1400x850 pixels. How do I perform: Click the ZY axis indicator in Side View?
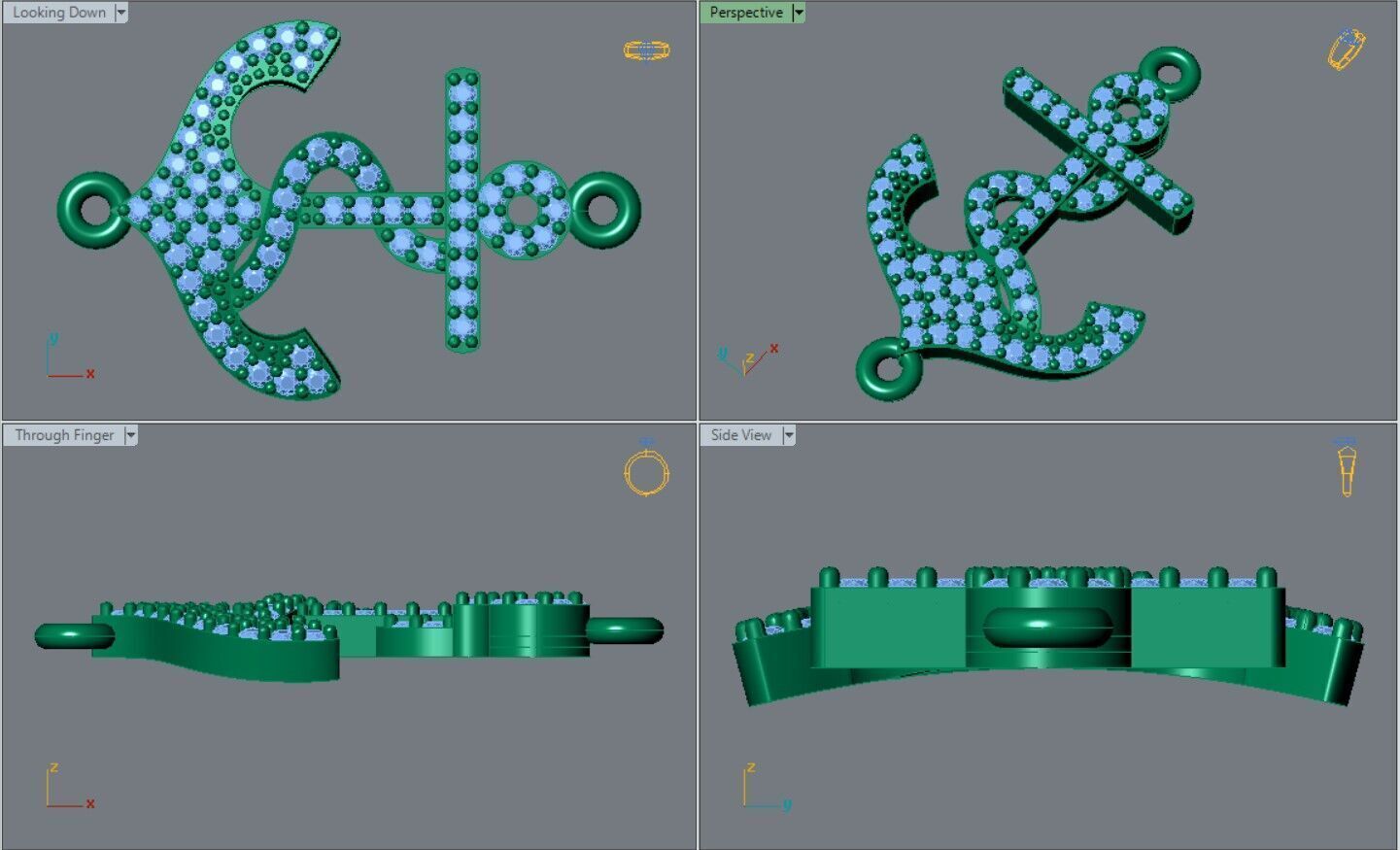pyautogui.click(x=768, y=786)
